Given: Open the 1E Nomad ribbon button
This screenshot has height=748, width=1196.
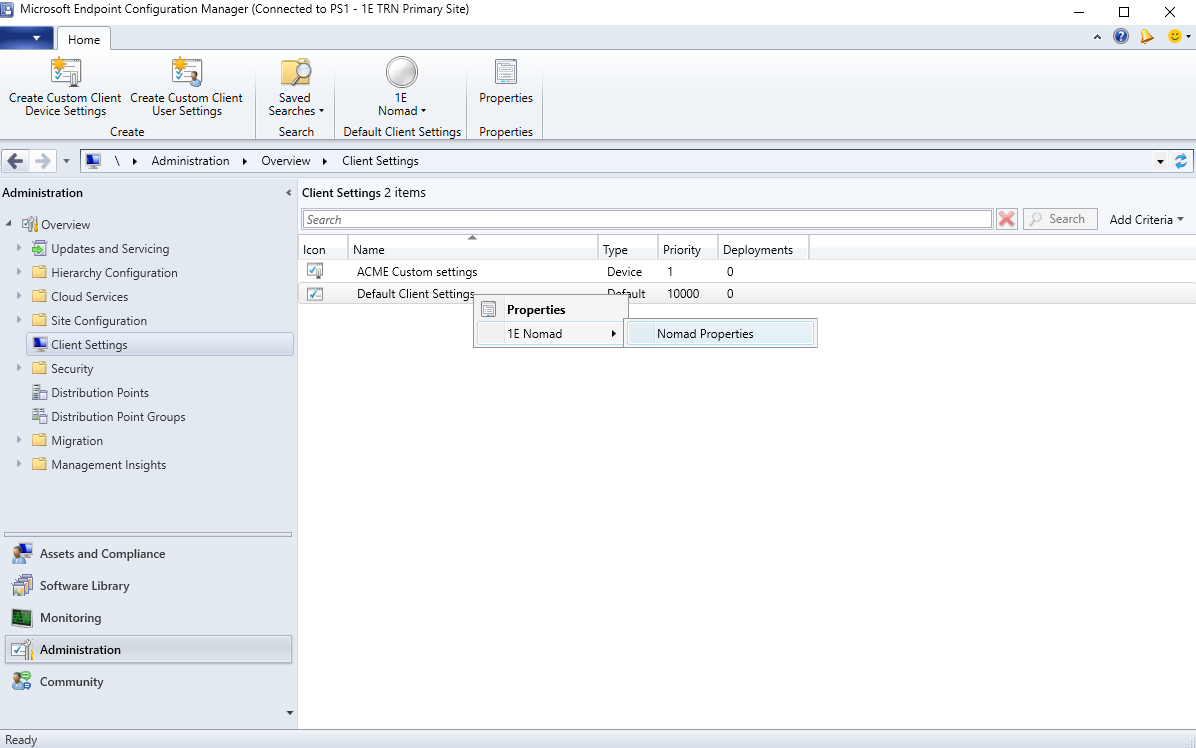Looking at the screenshot, I should (x=401, y=88).
